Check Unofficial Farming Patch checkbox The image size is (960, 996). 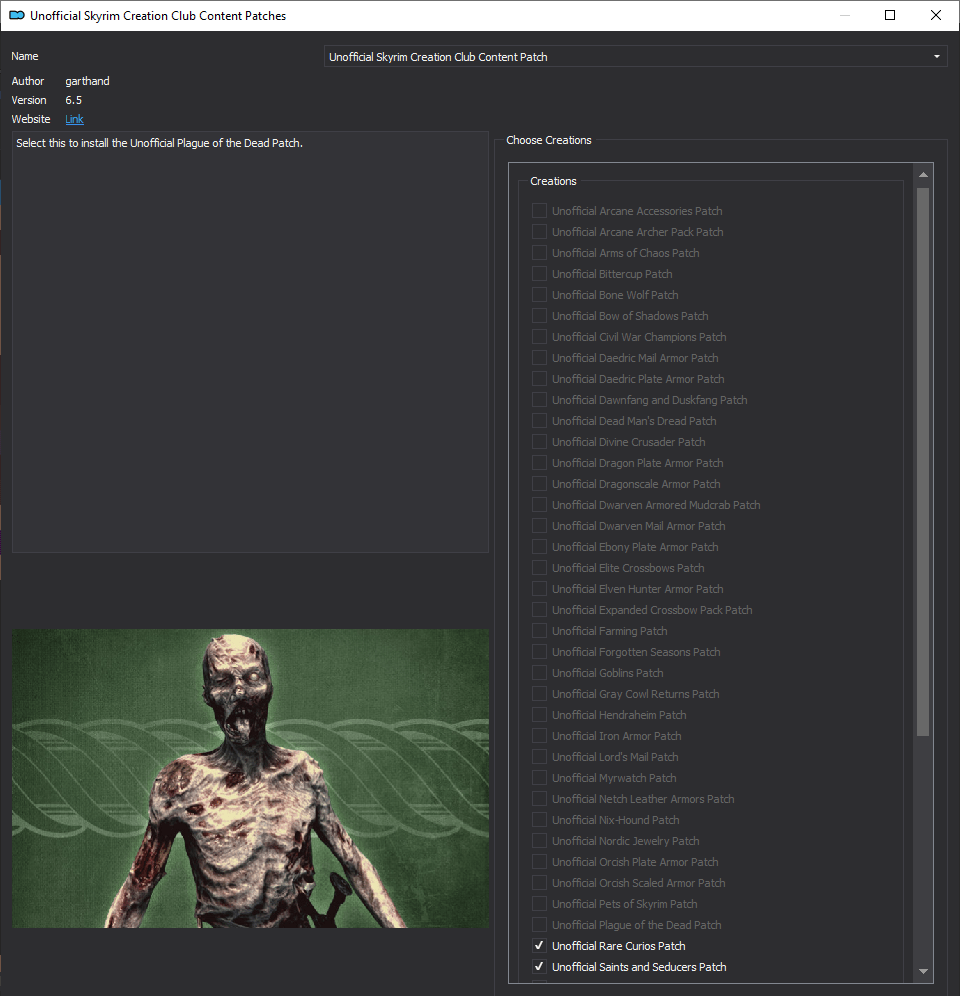(x=539, y=629)
